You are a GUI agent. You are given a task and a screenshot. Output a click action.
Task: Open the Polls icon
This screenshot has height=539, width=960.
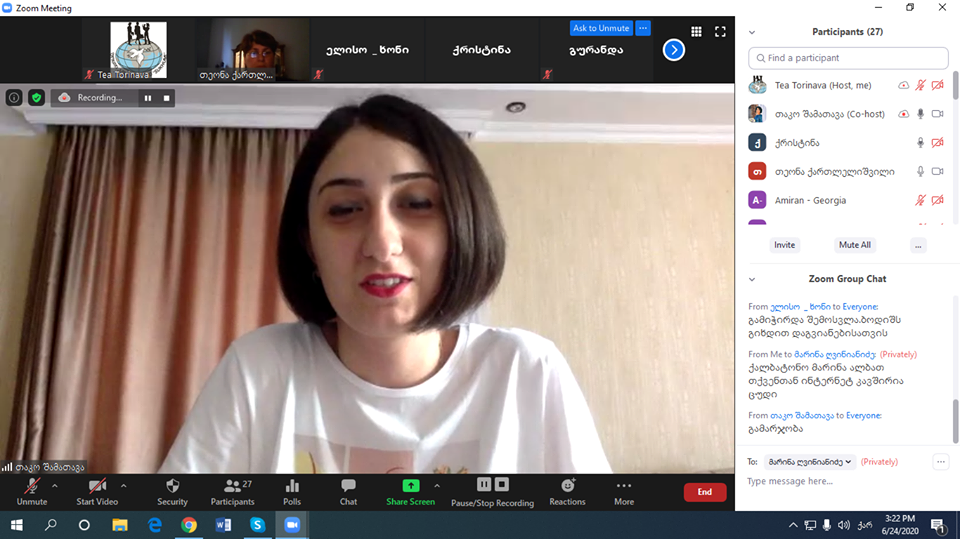[x=292, y=492]
